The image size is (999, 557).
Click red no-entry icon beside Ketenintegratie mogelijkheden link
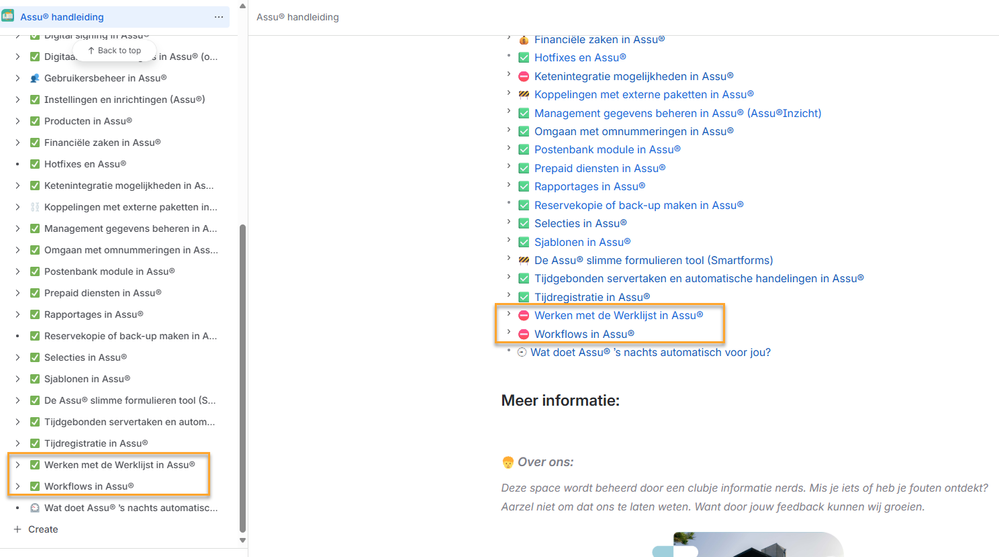point(524,76)
